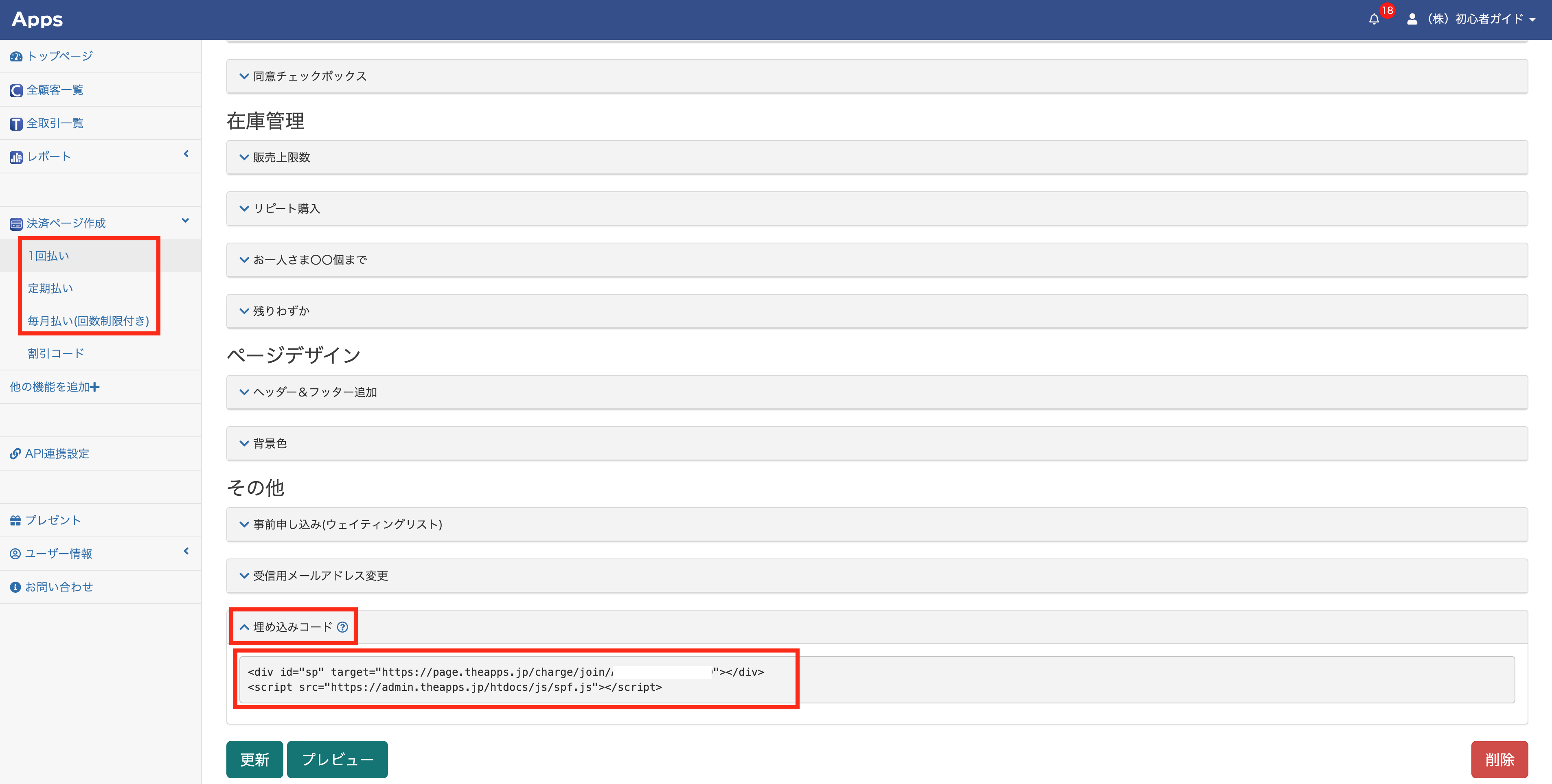Click the プレビュー button
This screenshot has height=784, width=1552.
(x=338, y=760)
